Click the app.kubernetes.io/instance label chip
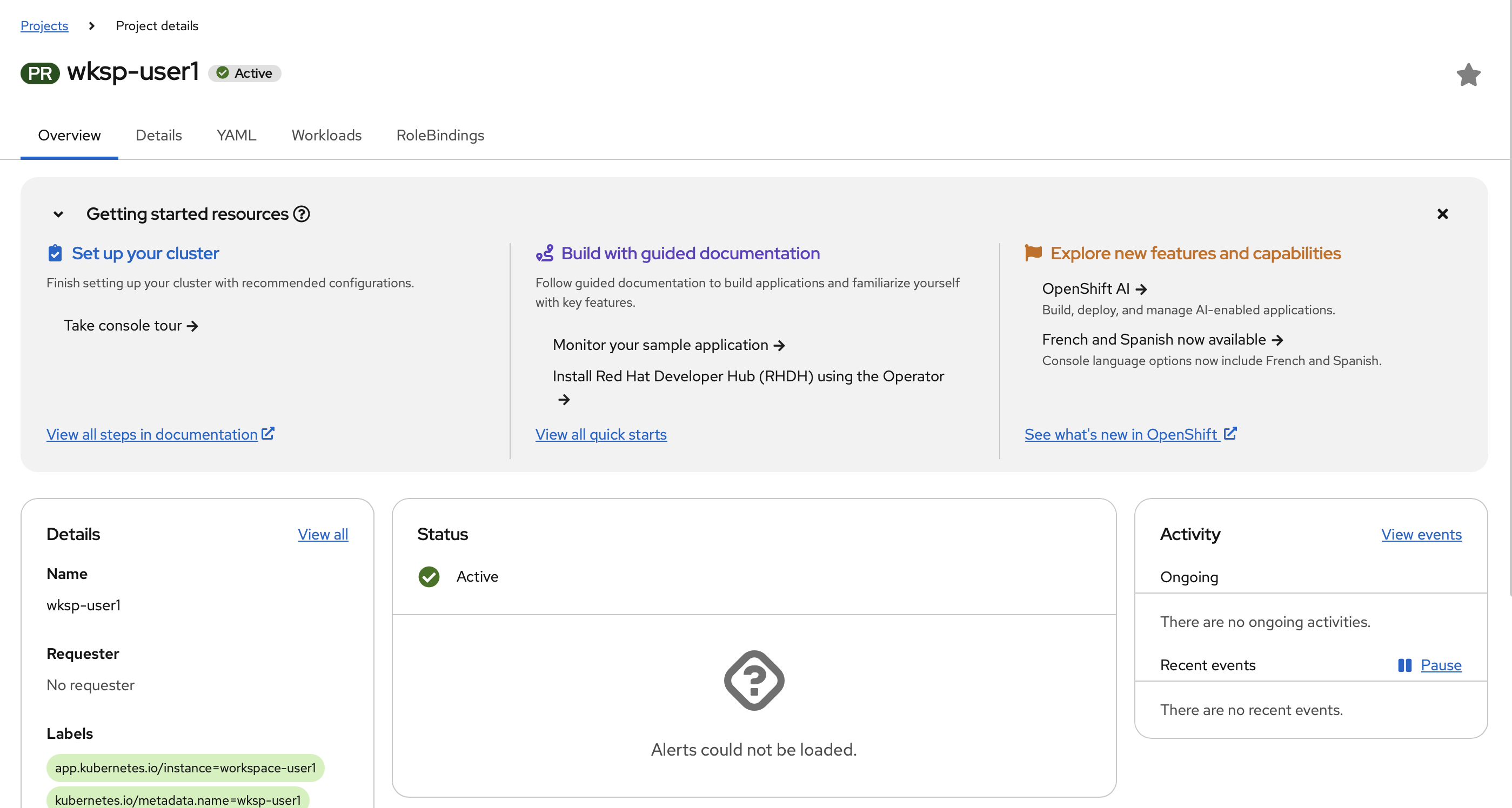Image resolution: width=1512 pixels, height=808 pixels. tap(185, 767)
